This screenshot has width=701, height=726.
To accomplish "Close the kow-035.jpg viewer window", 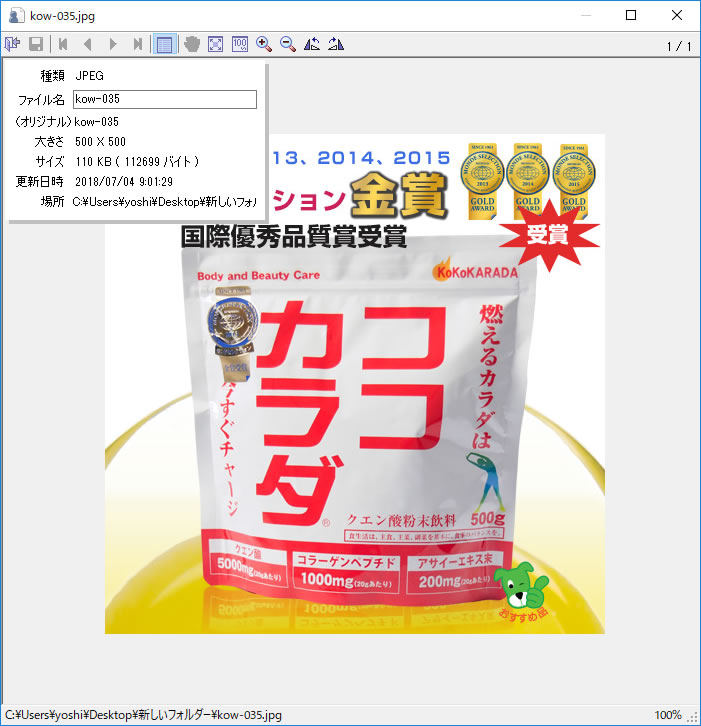I will point(677,15).
